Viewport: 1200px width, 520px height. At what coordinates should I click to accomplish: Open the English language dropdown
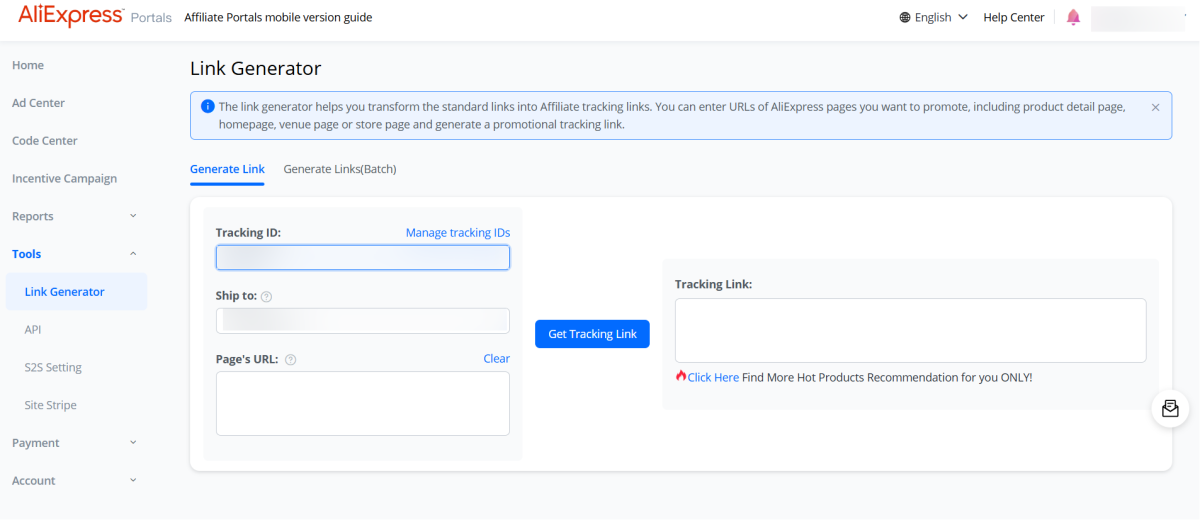pos(934,17)
